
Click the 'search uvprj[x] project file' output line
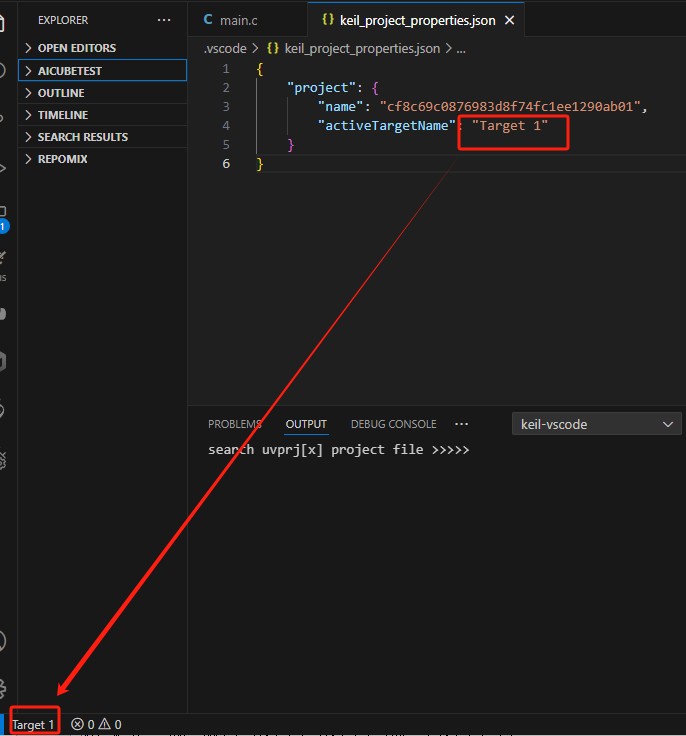tap(339, 450)
